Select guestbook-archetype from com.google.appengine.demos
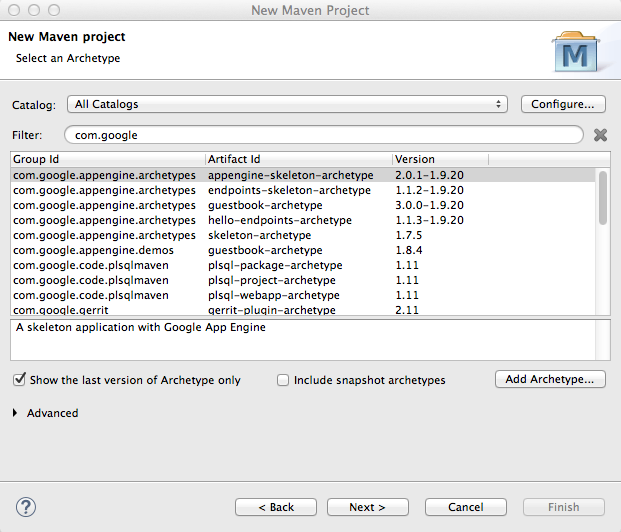 (x=303, y=250)
